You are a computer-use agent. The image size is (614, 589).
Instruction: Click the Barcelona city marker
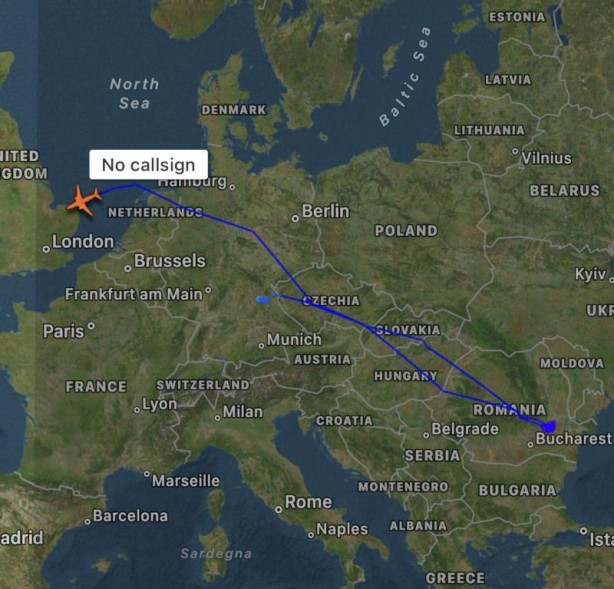[87, 522]
